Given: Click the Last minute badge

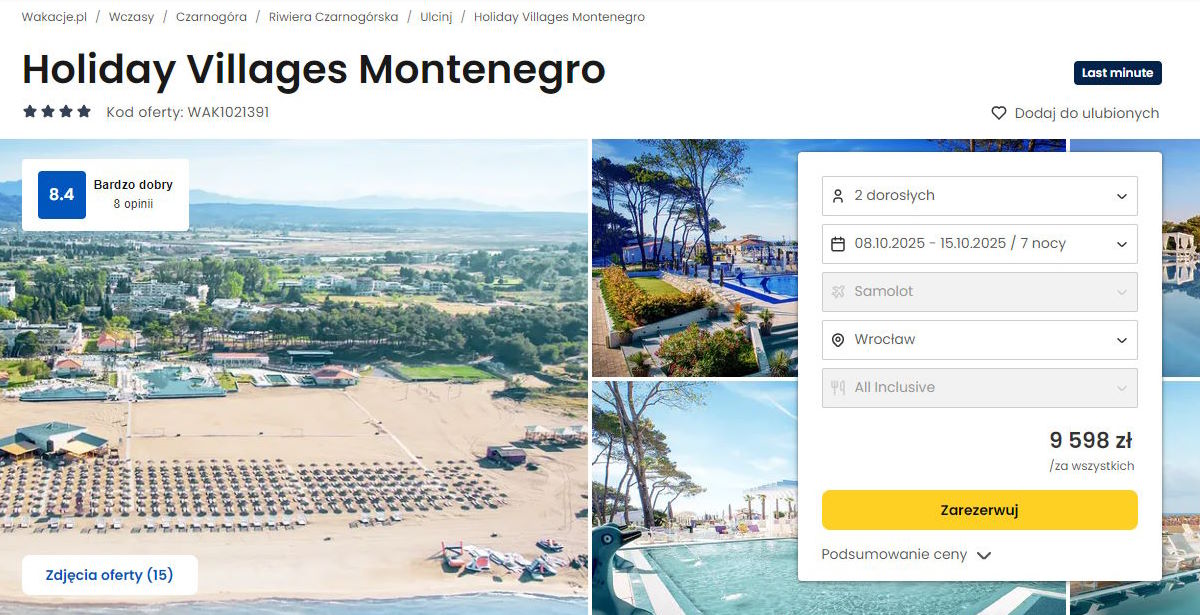Looking at the screenshot, I should [1117, 73].
